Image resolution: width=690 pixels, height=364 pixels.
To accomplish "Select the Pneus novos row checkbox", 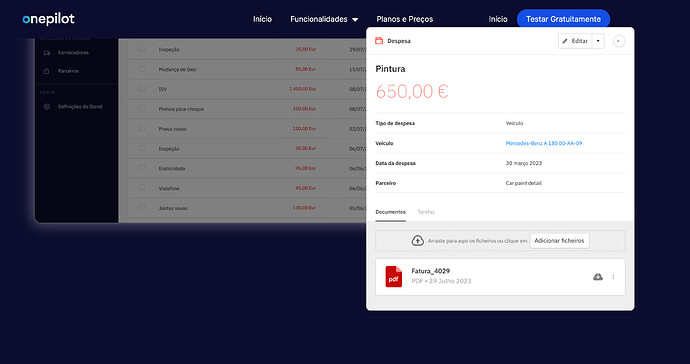I will pyautogui.click(x=142, y=128).
